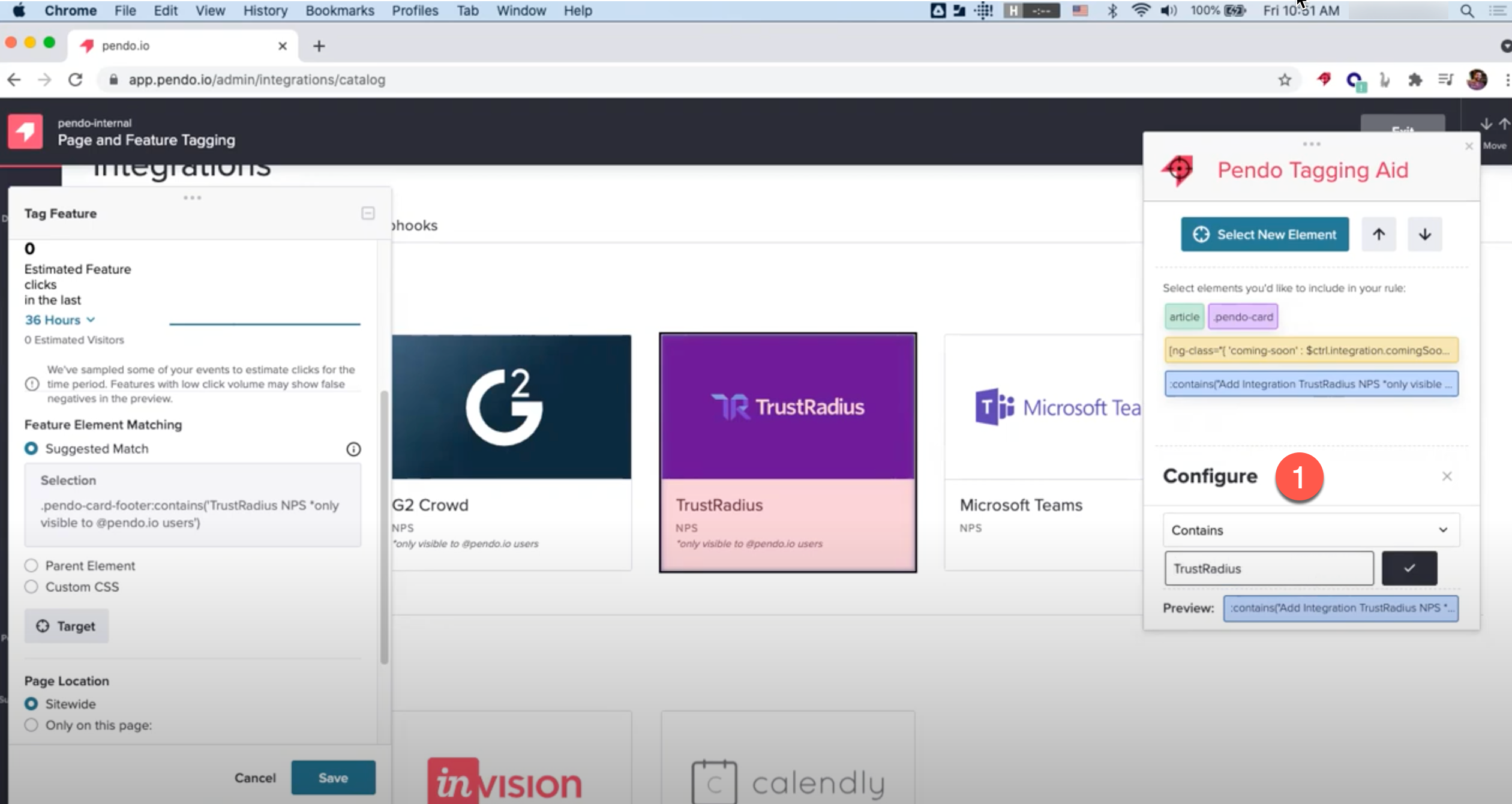The height and width of the screenshot is (804, 1512).
Task: Select Custom CSS radio button
Action: pyautogui.click(x=31, y=587)
